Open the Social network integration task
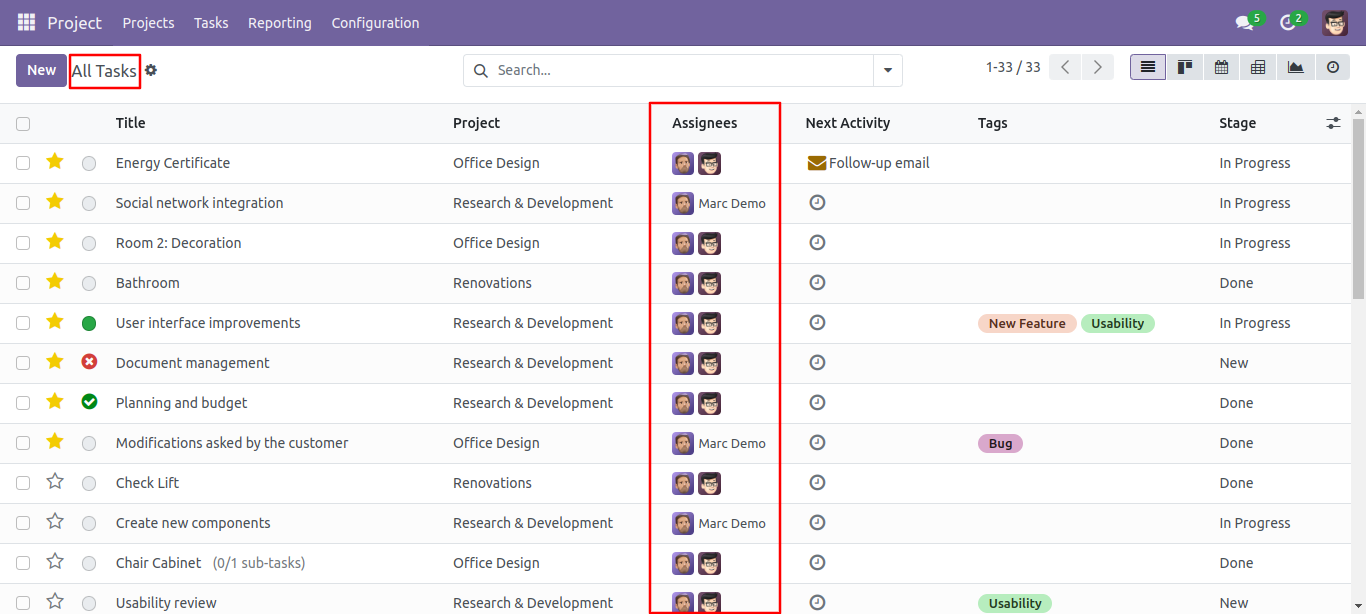 click(199, 203)
